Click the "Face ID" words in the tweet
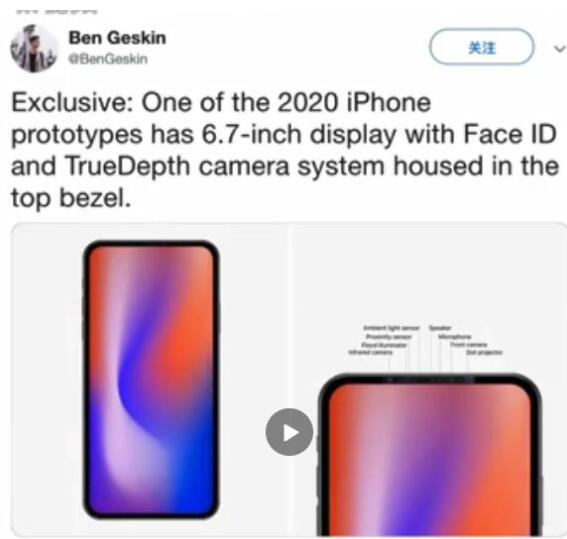The image size is (567, 539). pyautogui.click(x=510, y=134)
